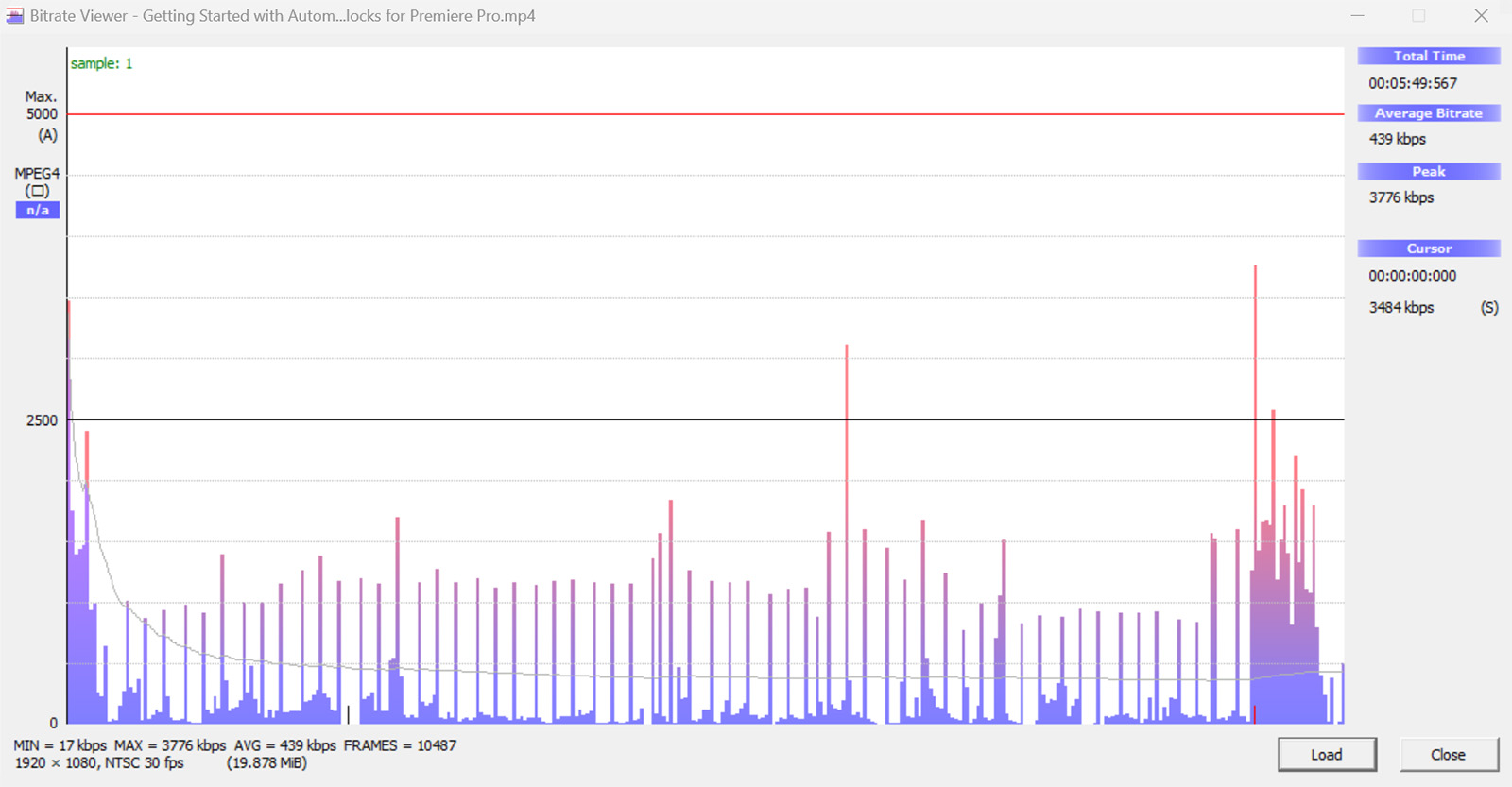
Task: Click the blue n/a badge under MPEG4
Action: [x=38, y=210]
